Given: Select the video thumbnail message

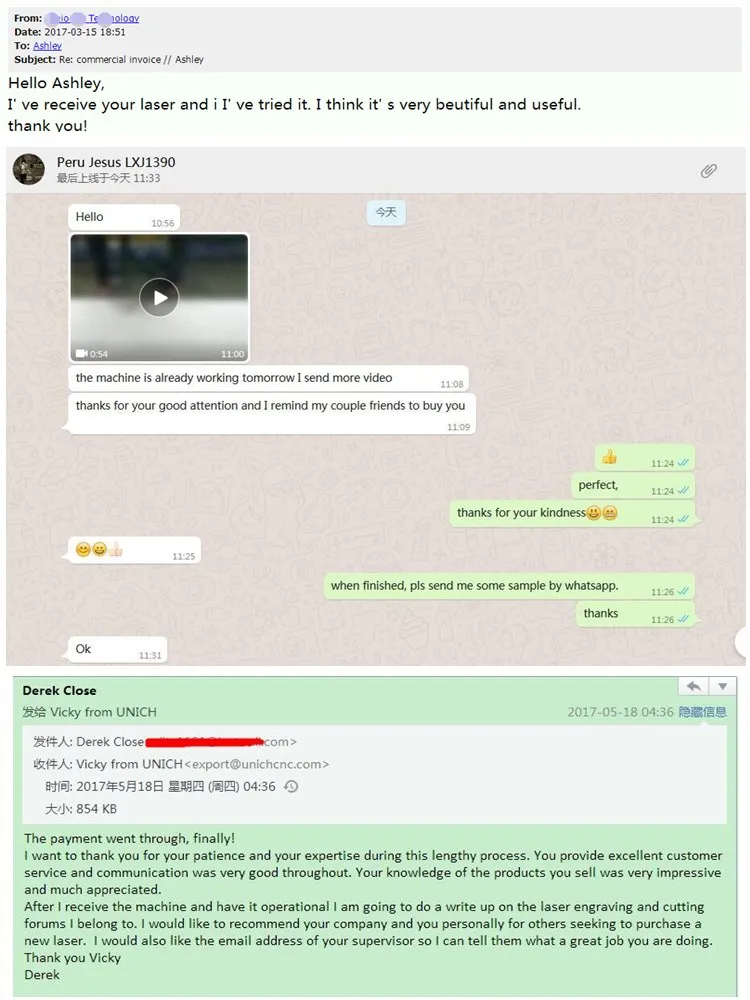Looking at the screenshot, I should point(159,298).
